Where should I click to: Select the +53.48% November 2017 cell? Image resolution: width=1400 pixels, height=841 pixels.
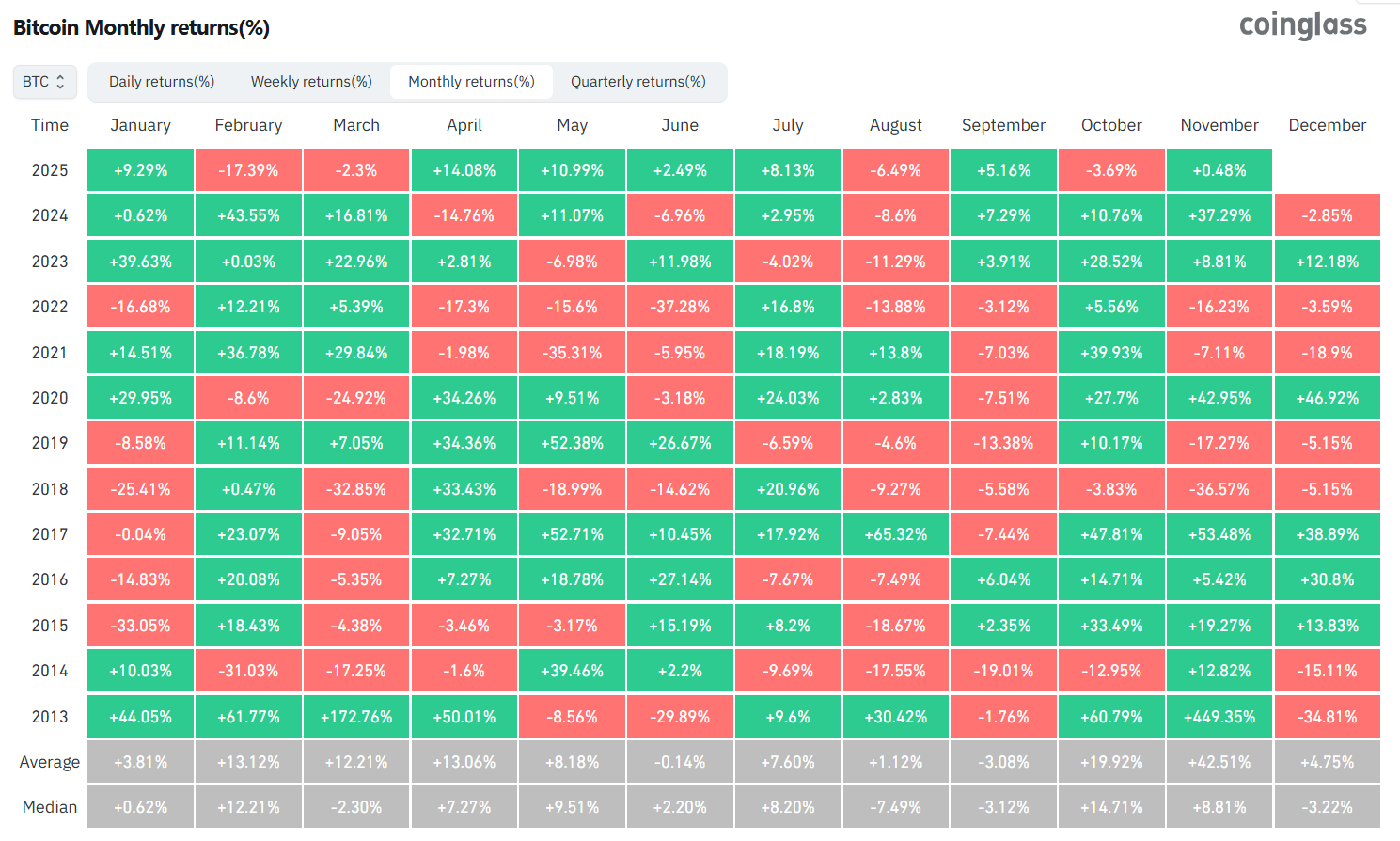pos(1219,534)
